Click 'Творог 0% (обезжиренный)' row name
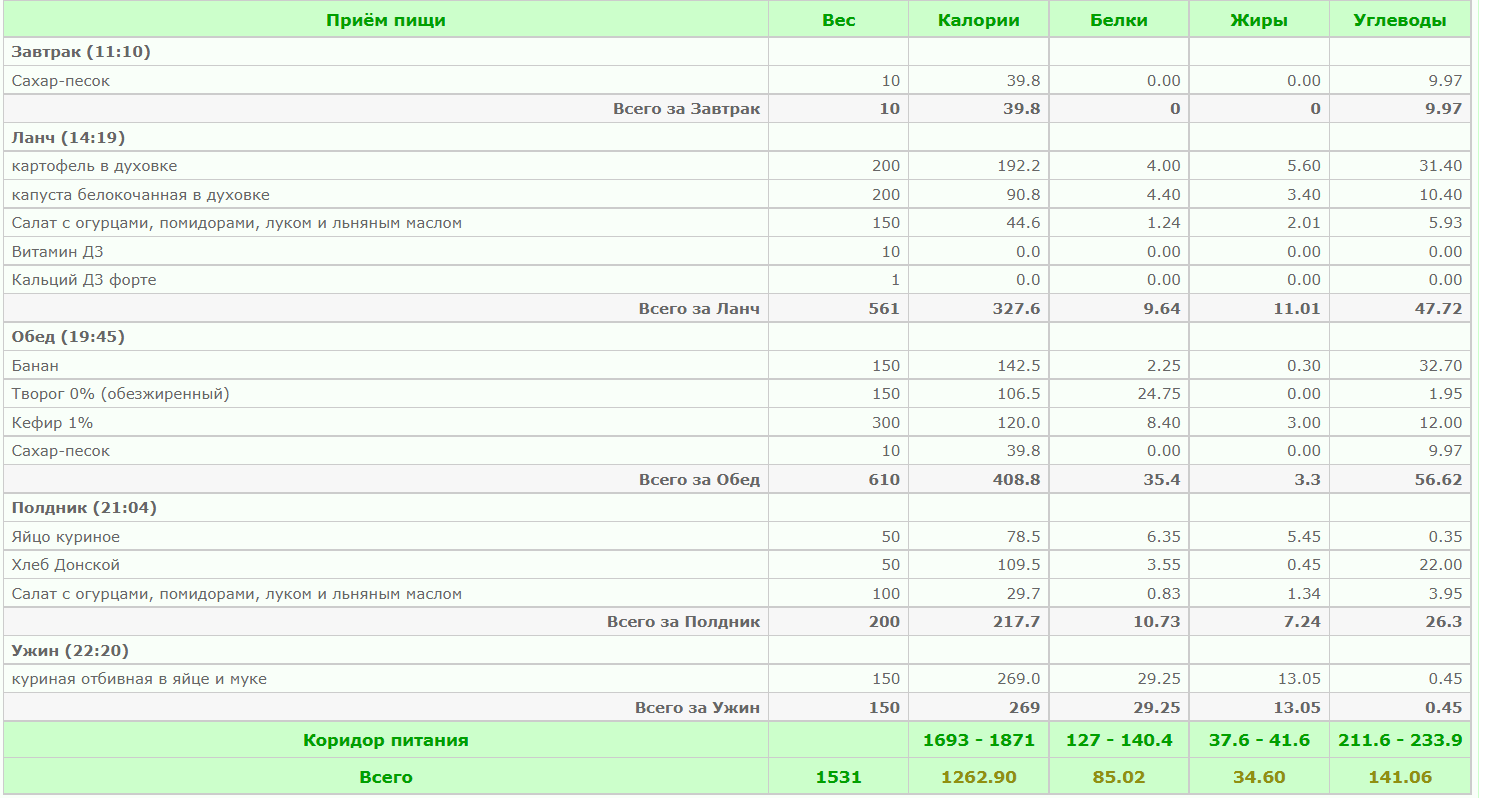1495x798 pixels. point(120,394)
